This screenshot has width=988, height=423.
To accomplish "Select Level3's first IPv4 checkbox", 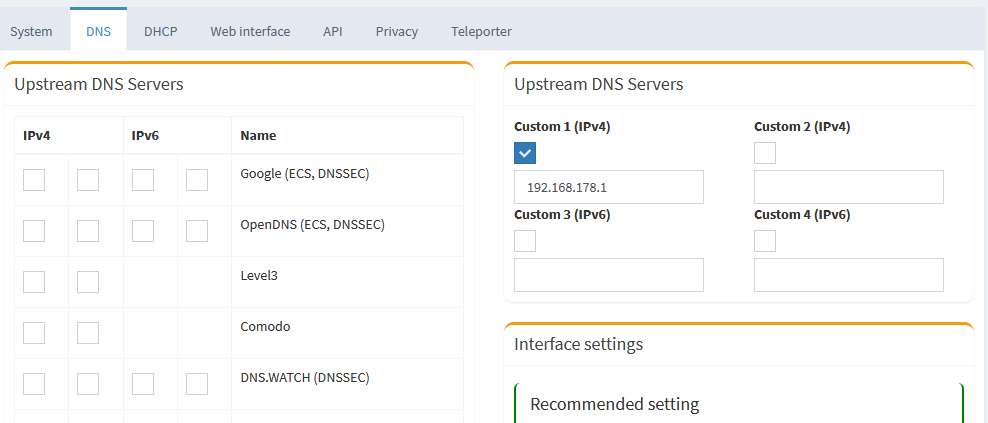I will [34, 282].
